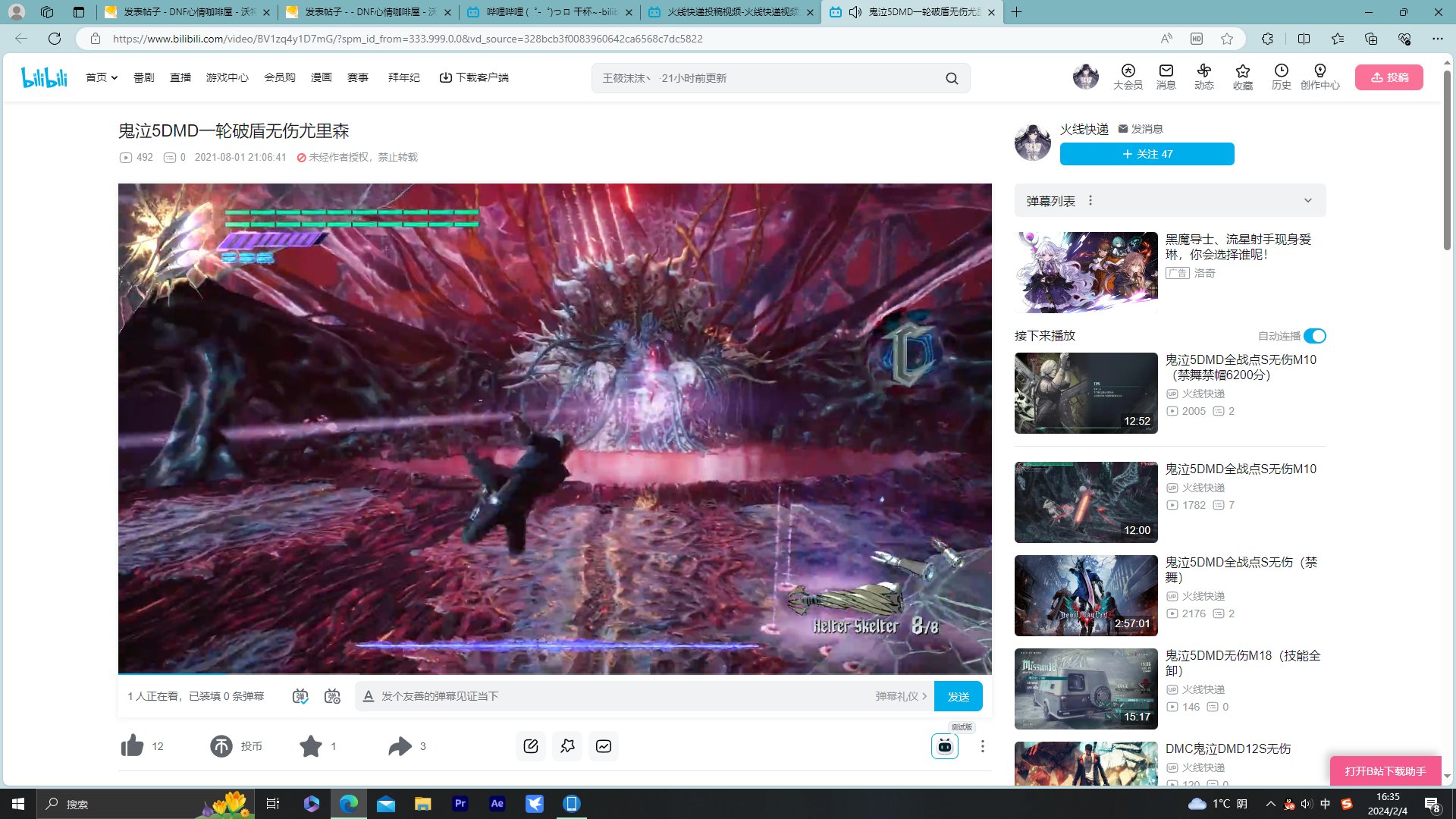
Task: Open uploader name 火线快递 beside the avatar
Action: pyautogui.click(x=1084, y=129)
